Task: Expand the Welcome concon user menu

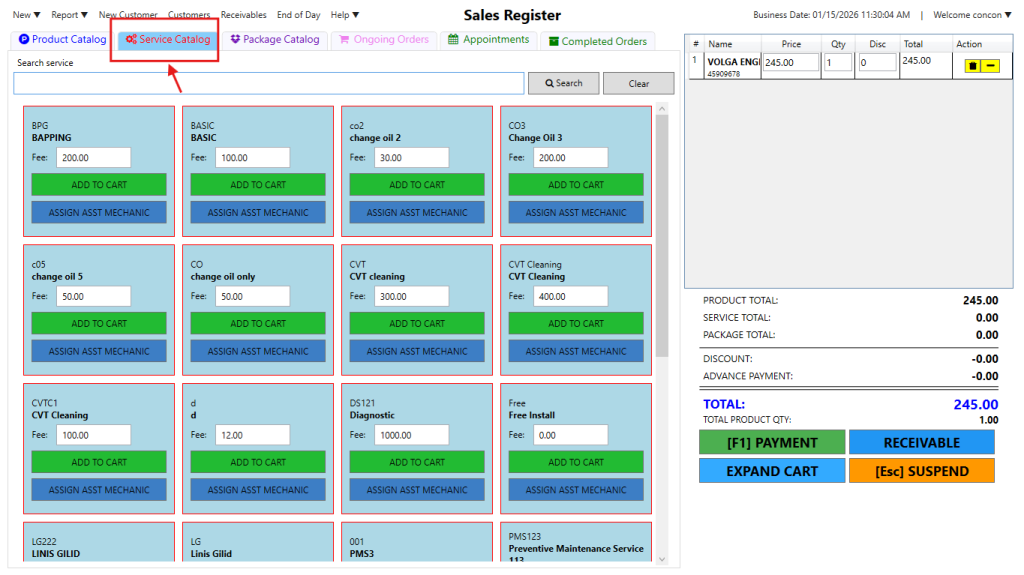Action: (971, 15)
